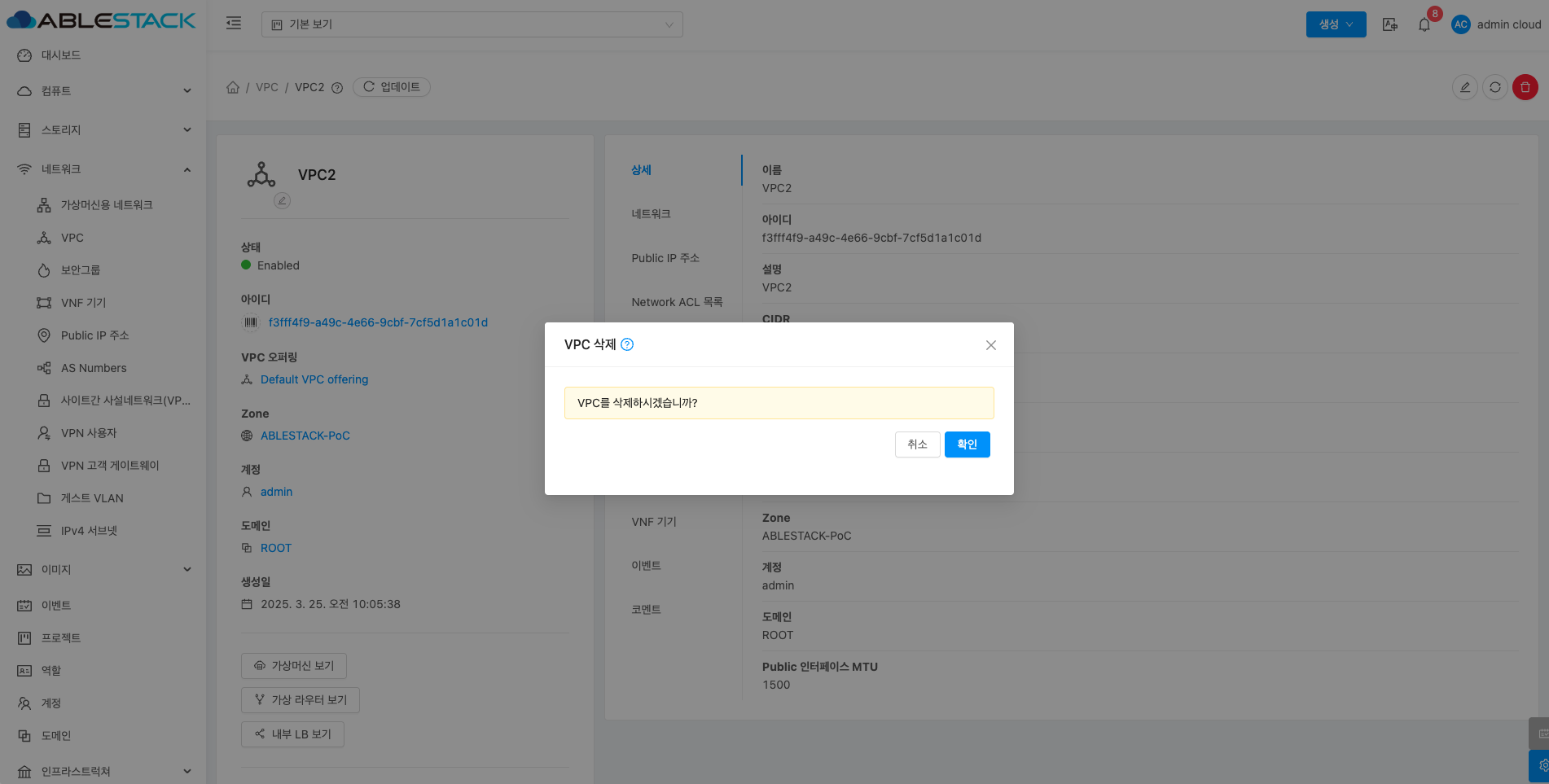Click the edit VPC pencil icon
This screenshot has height=784, width=1549.
tap(1464, 87)
